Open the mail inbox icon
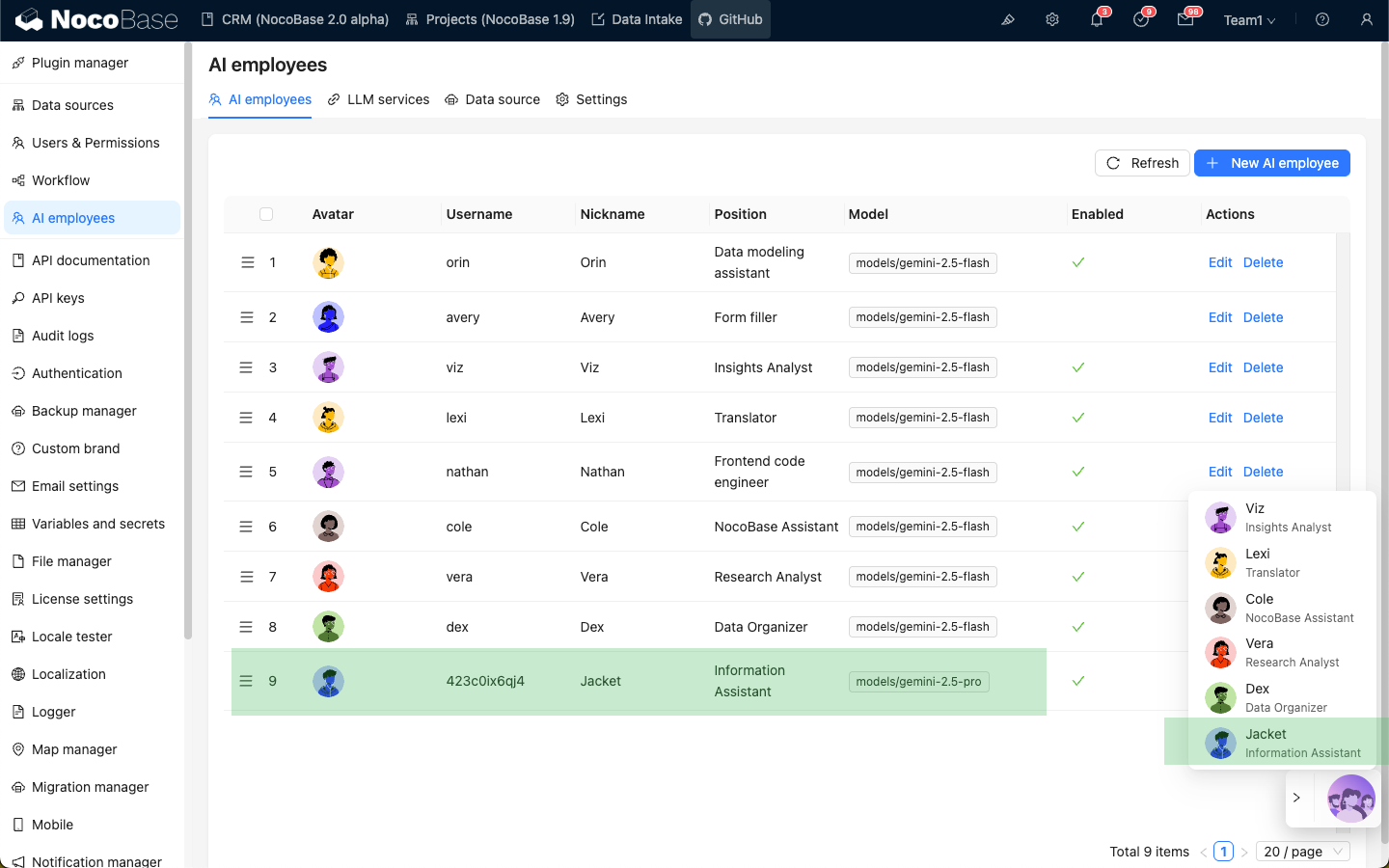 [1185, 19]
